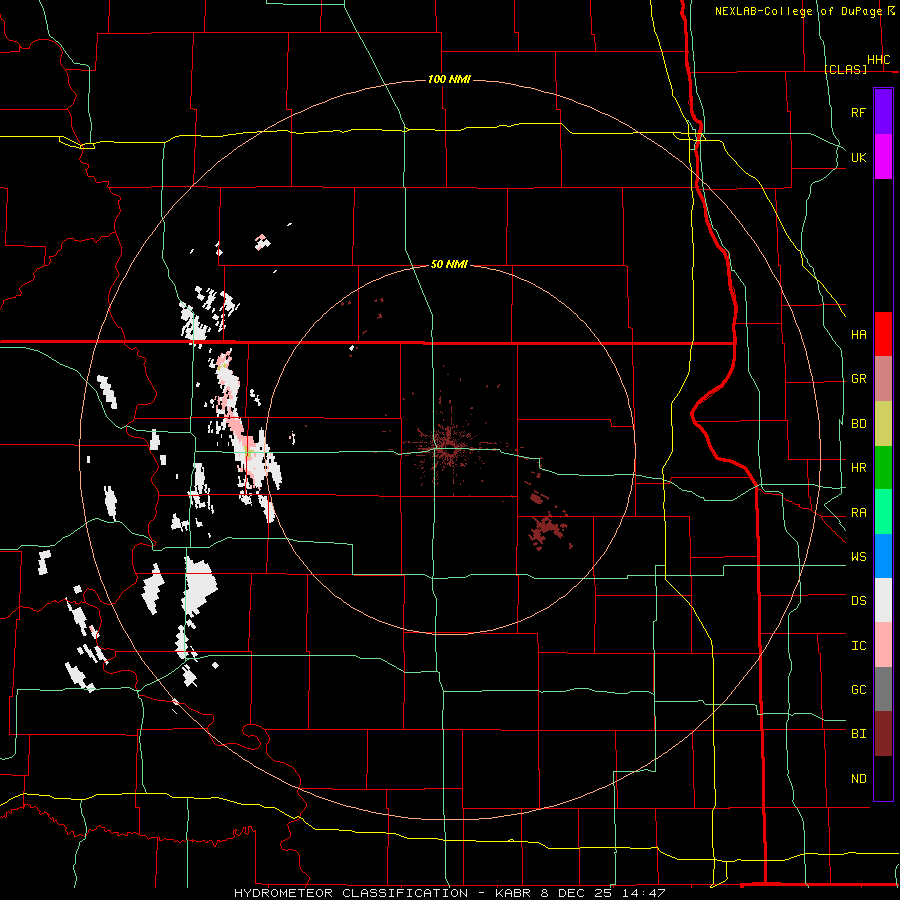This screenshot has height=900, width=900.
Task: Click the RF purple legend swatch
Action: [x=883, y=112]
